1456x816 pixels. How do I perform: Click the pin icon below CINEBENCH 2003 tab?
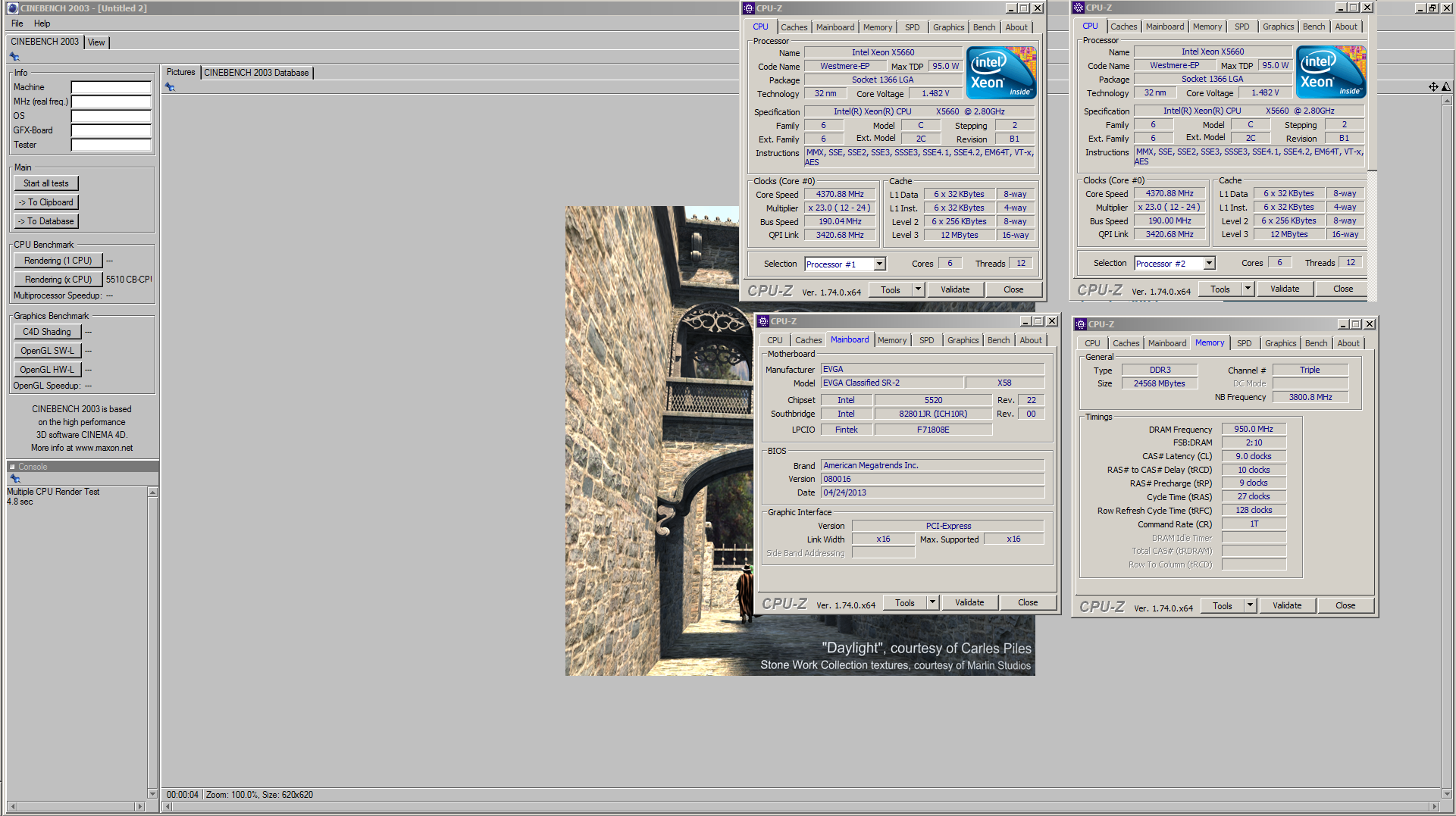[14, 57]
